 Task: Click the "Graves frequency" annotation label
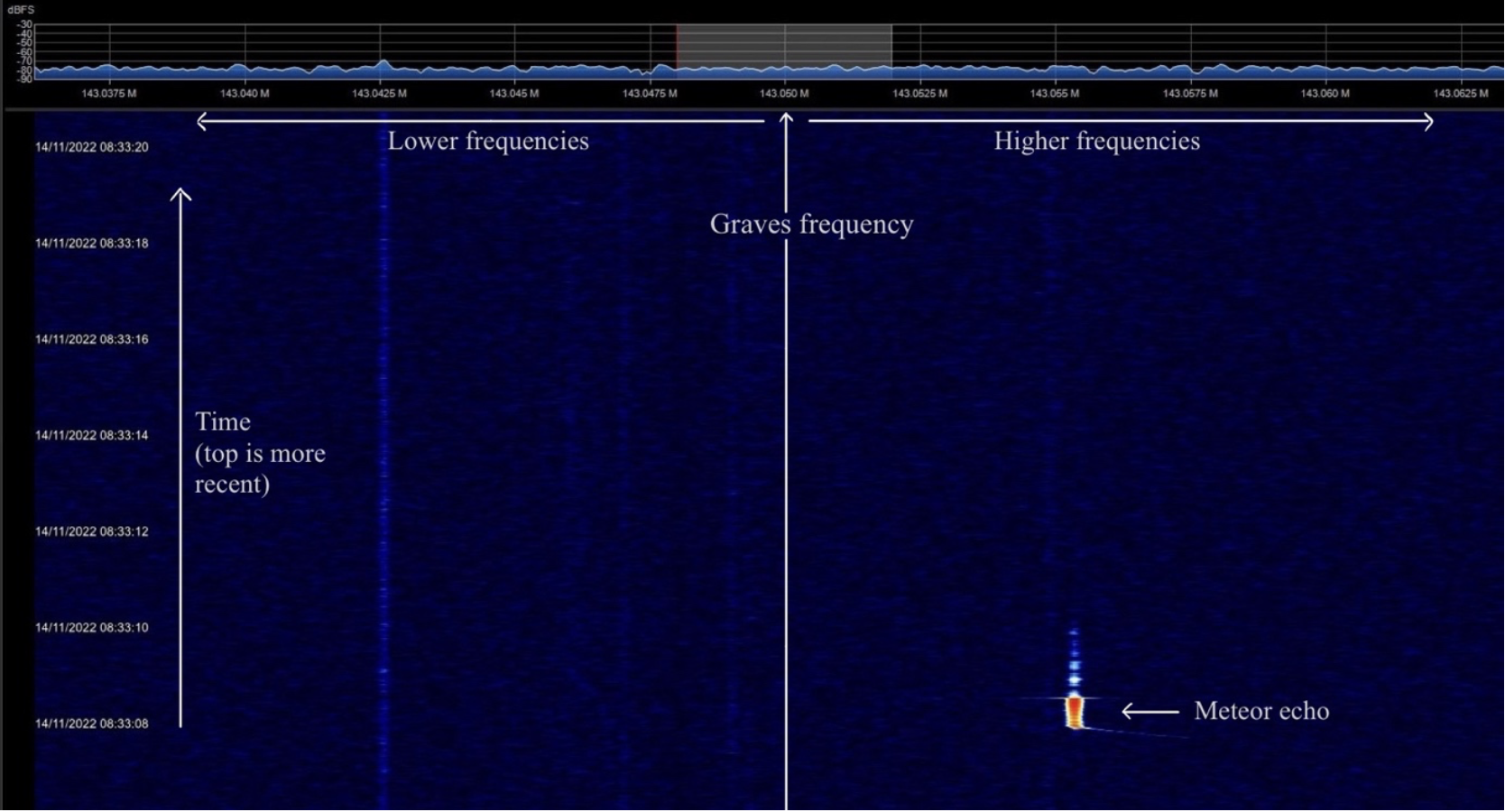[x=811, y=224]
